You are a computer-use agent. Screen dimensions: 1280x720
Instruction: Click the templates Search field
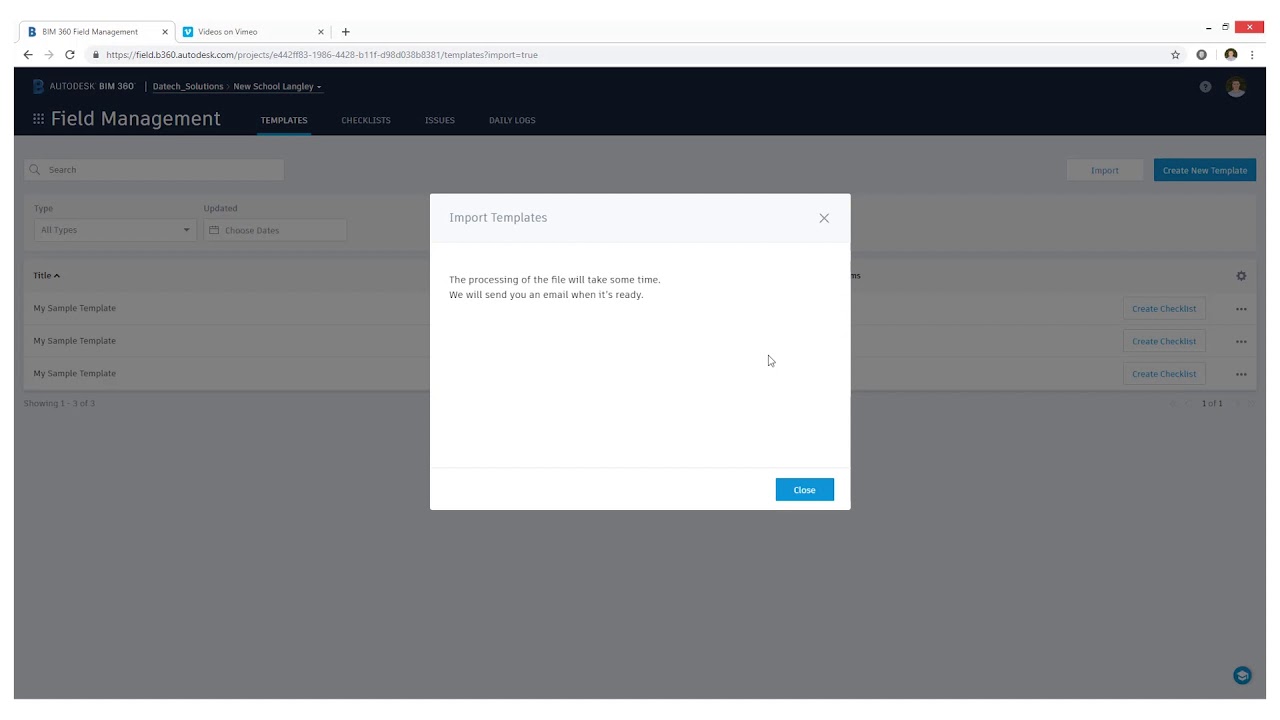tap(154, 170)
